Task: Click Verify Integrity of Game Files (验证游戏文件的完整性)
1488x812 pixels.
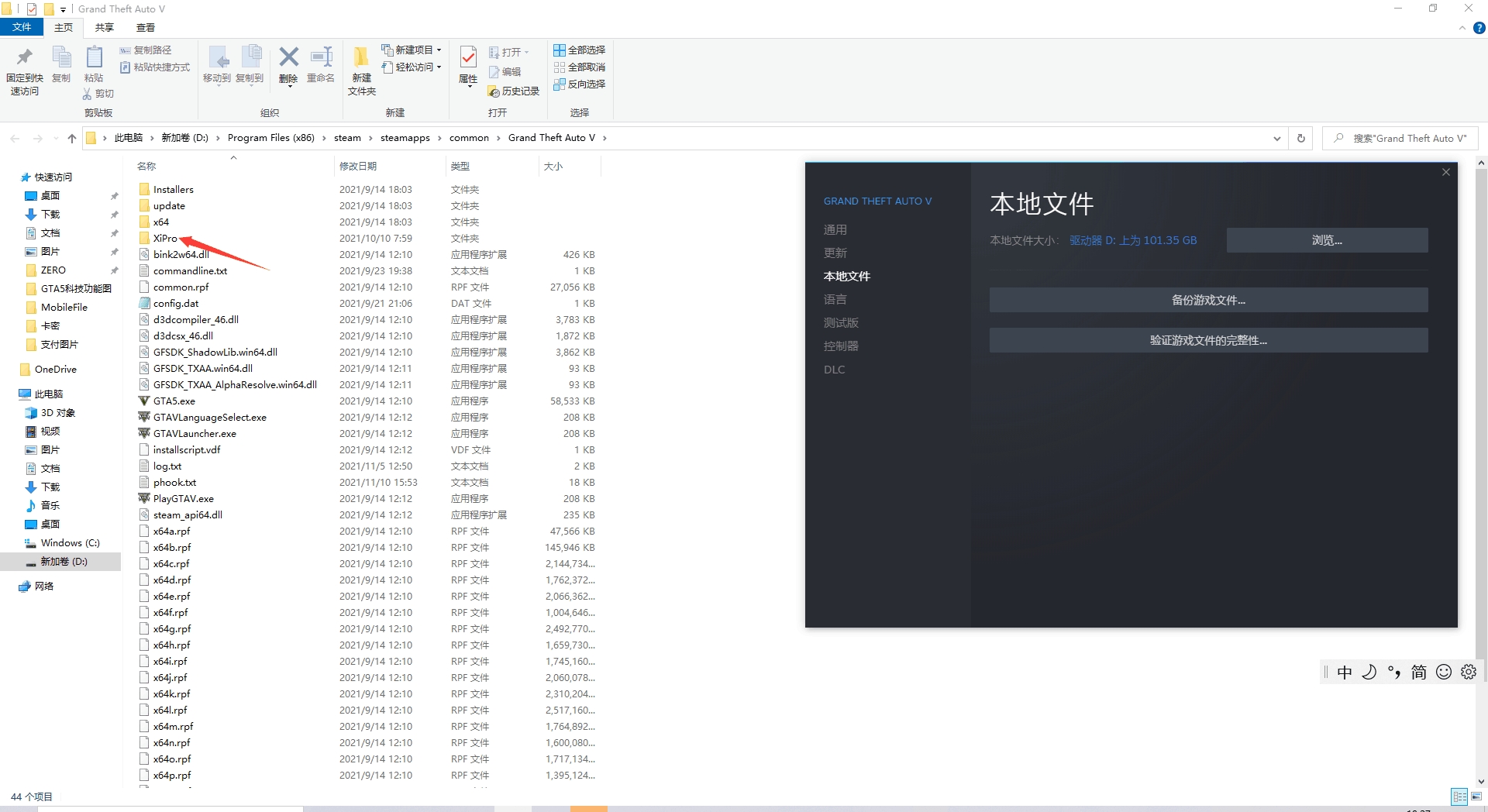Action: [x=1207, y=340]
